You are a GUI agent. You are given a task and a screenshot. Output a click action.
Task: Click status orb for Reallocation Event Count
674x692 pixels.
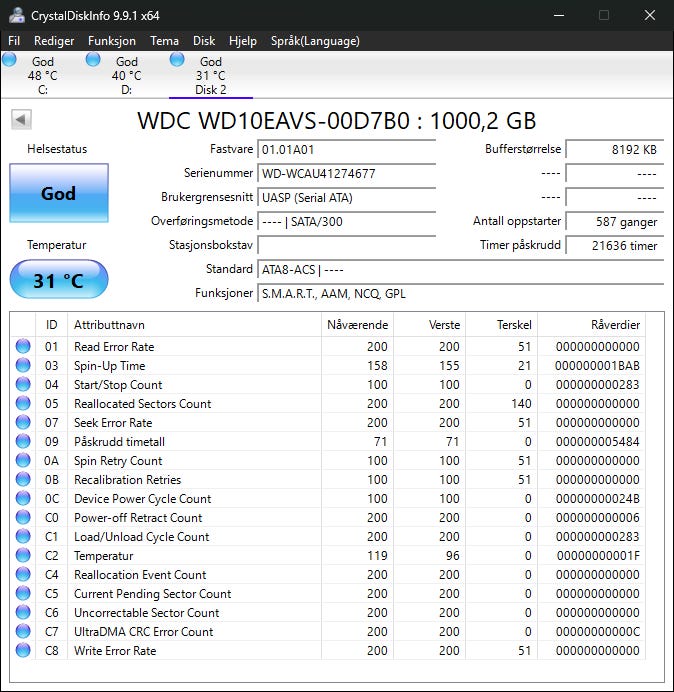pos(23,574)
